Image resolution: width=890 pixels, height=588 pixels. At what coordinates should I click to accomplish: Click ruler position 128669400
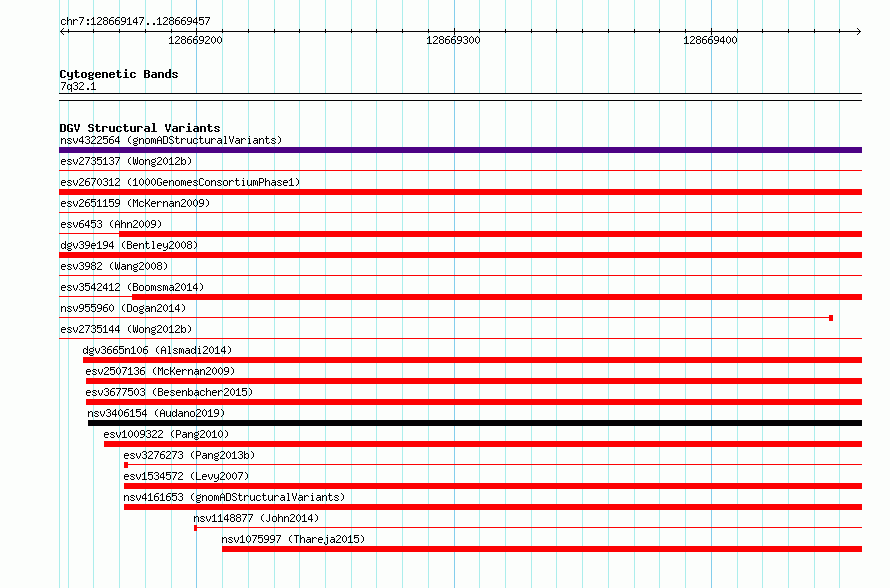(x=711, y=40)
